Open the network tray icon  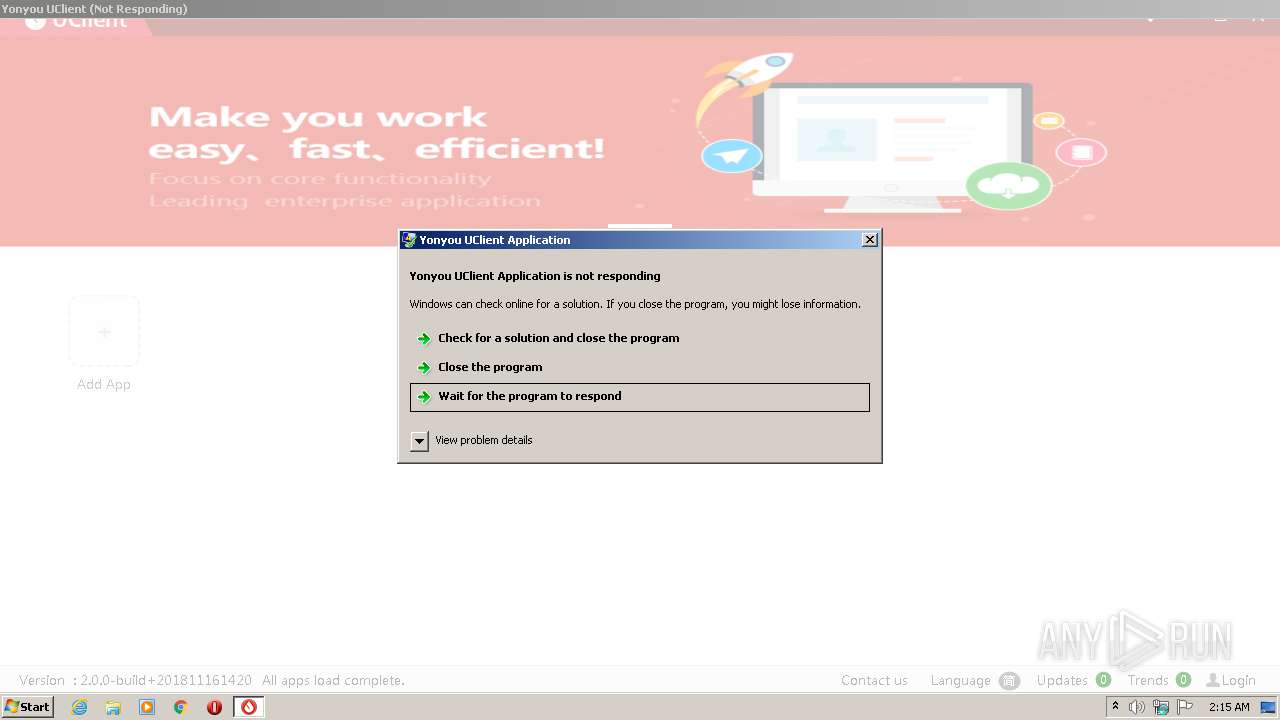pyautogui.click(x=1161, y=707)
